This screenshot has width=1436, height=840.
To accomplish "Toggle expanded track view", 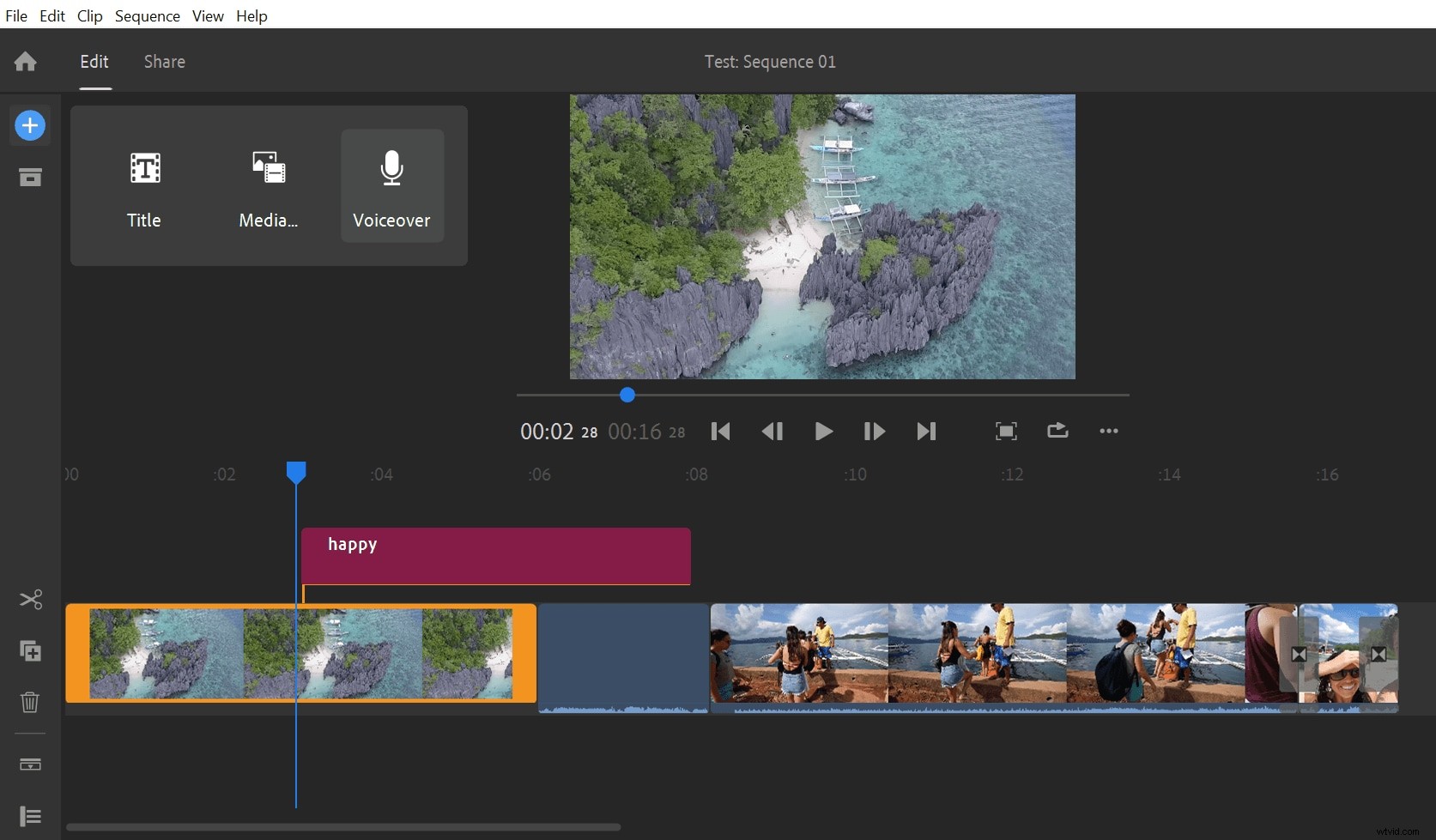I will (x=30, y=816).
